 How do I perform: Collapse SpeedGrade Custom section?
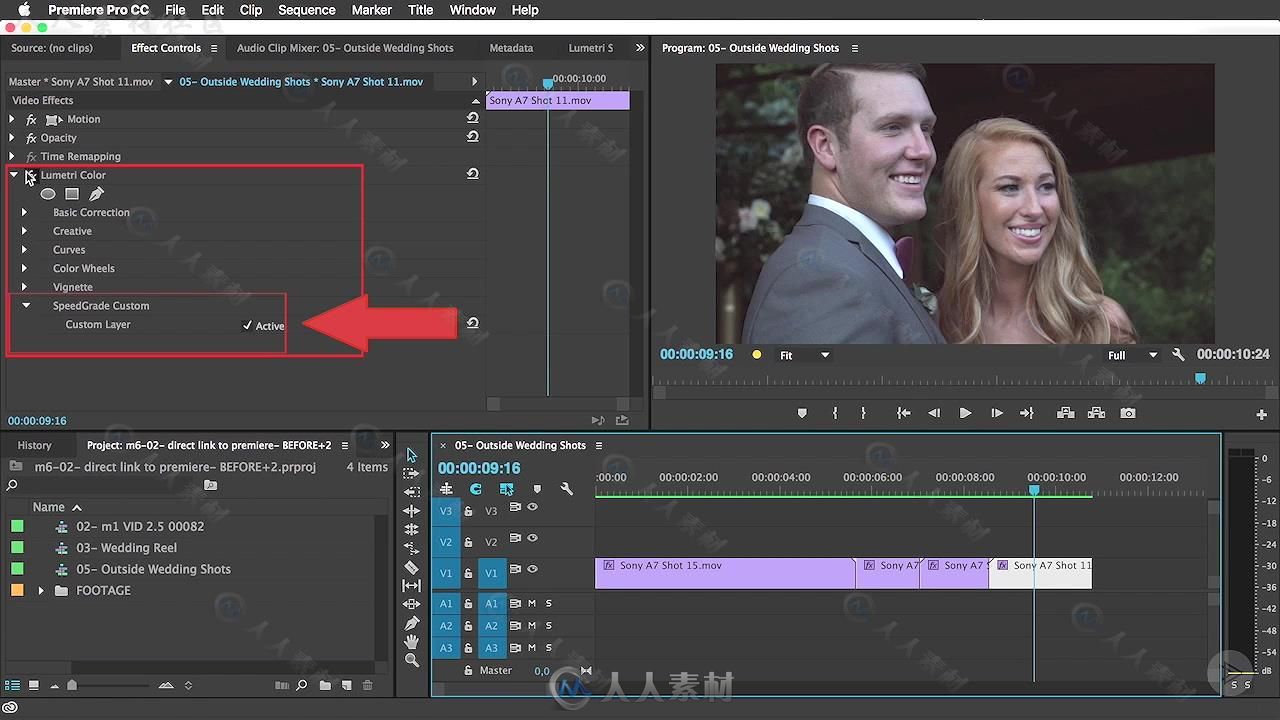coord(26,306)
